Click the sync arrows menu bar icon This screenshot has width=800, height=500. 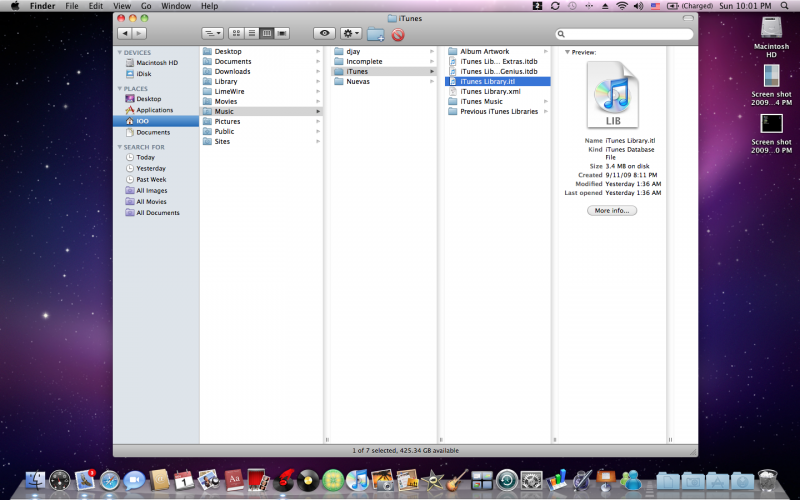coord(555,6)
